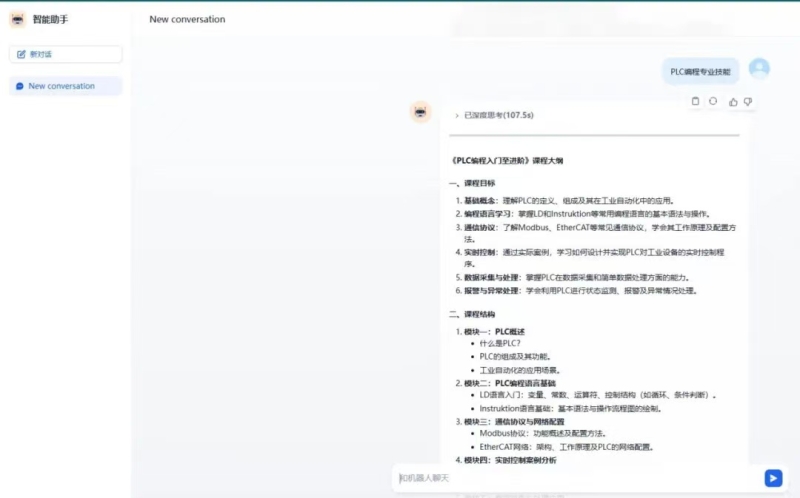Click the 报警与异常处理 list item

click(x=577, y=291)
